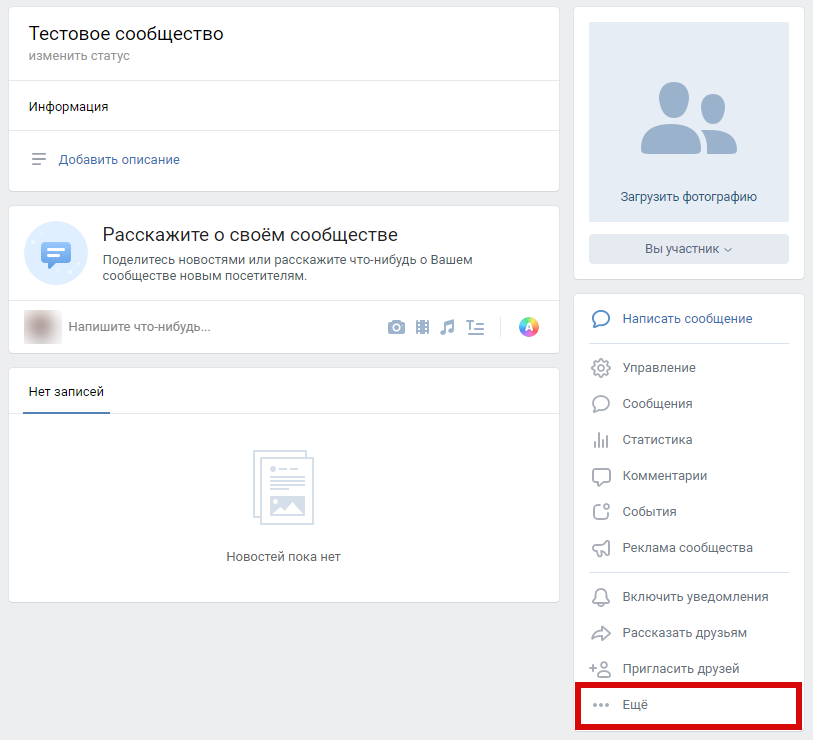Screen dimensions: 813x740
Task: Enable notifications with Включить уведомления
Action: pos(694,597)
